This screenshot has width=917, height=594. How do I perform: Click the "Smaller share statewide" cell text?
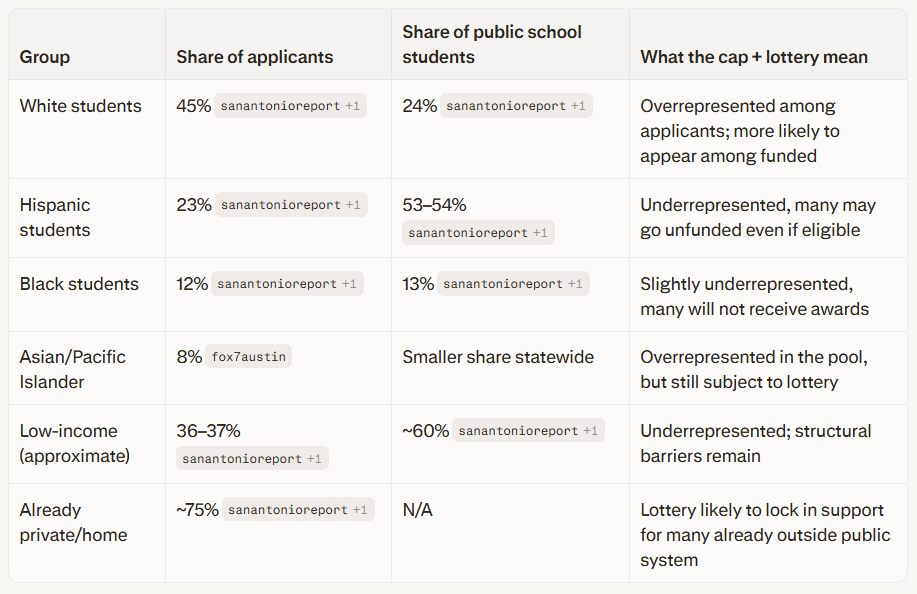(498, 357)
